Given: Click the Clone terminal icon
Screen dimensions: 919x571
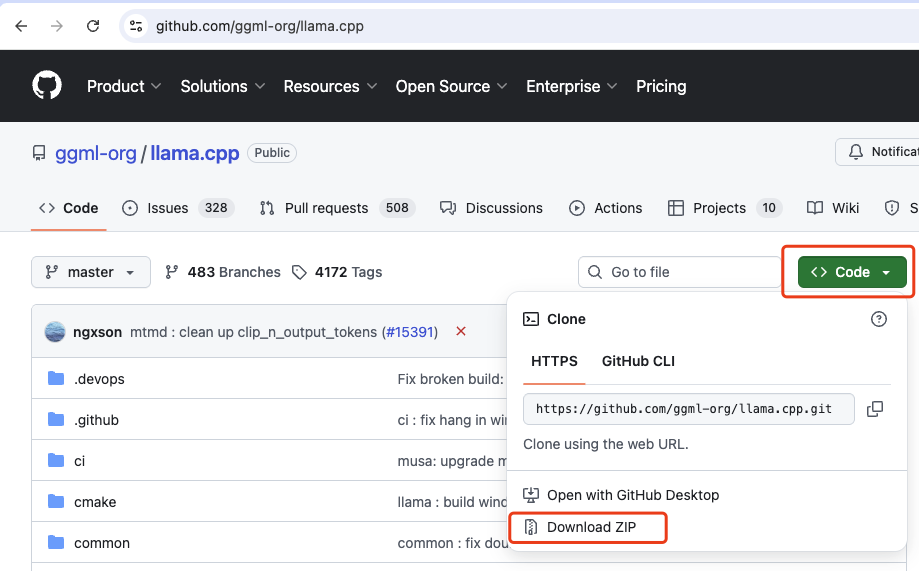Looking at the screenshot, I should (531, 319).
